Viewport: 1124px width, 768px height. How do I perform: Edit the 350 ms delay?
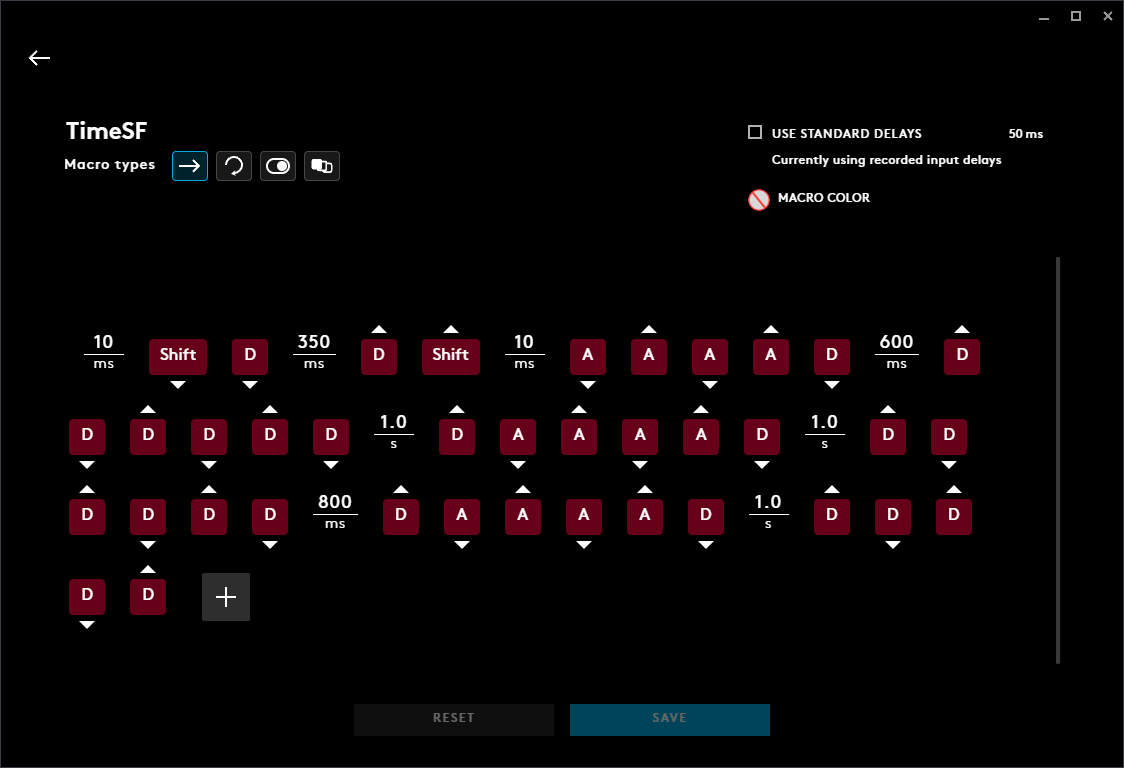click(x=314, y=352)
